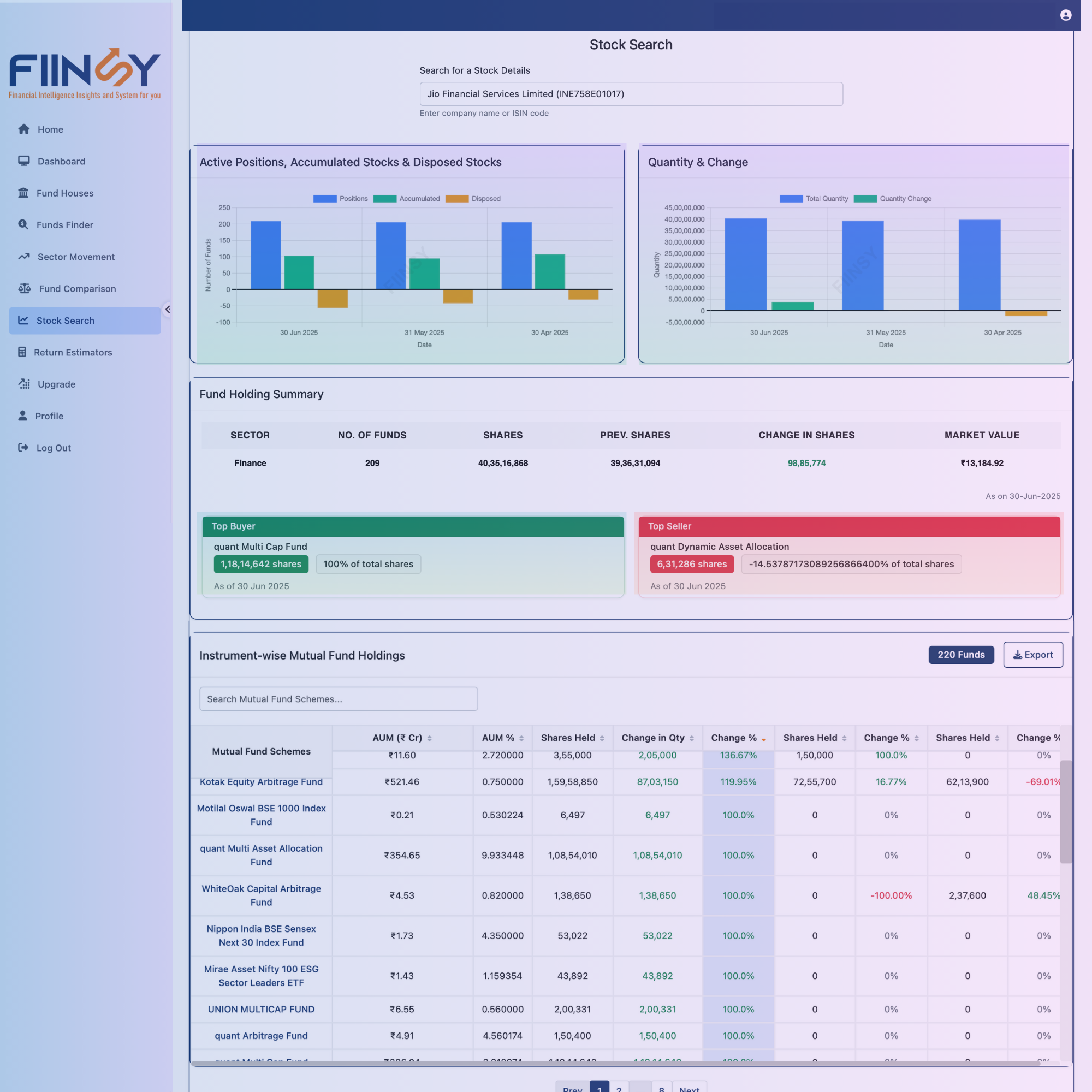This screenshot has width=1092, height=1092.
Task: Sort by AUM % column arrows
Action: pyautogui.click(x=521, y=738)
